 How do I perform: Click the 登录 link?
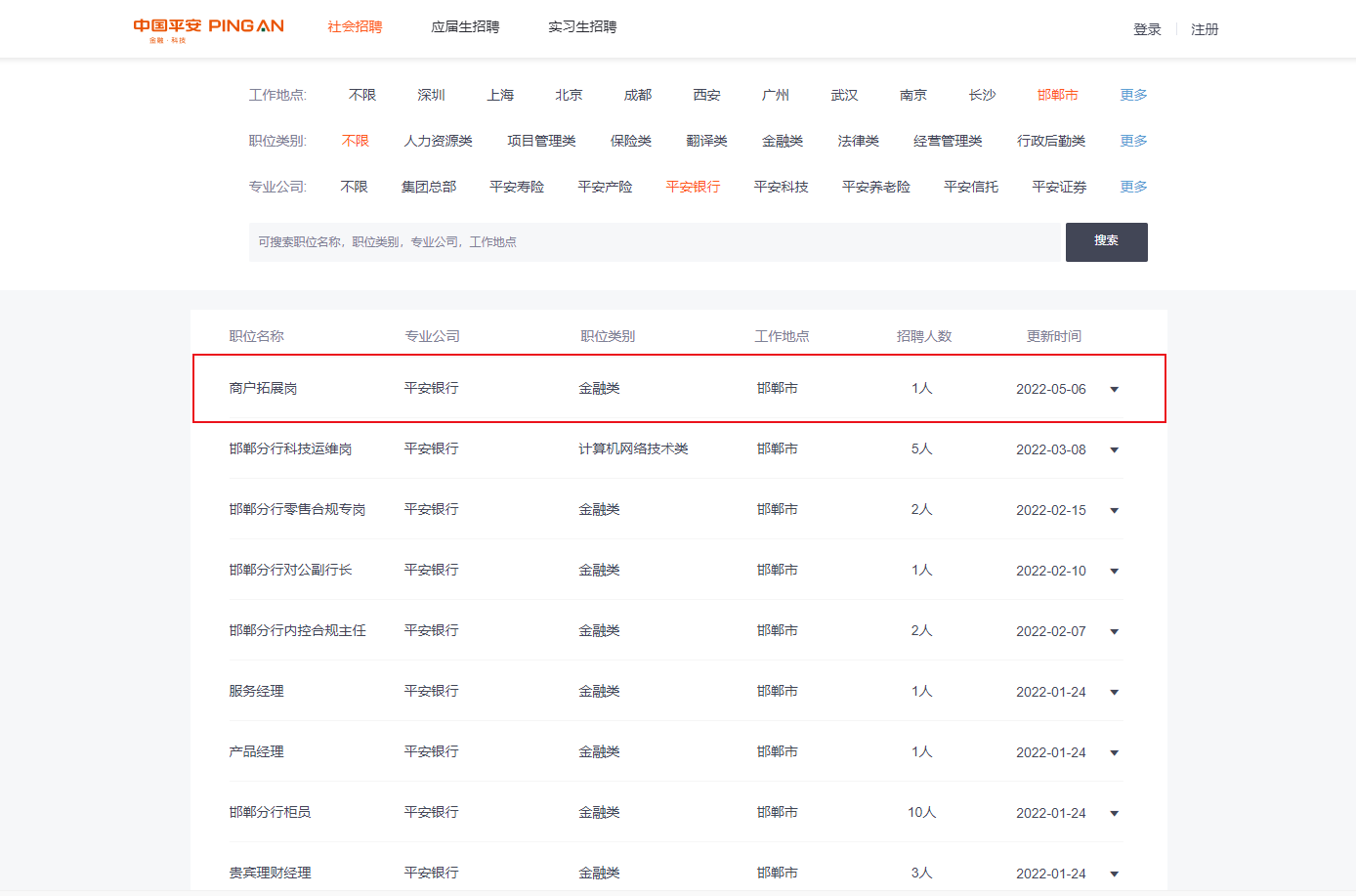pyautogui.click(x=1147, y=29)
